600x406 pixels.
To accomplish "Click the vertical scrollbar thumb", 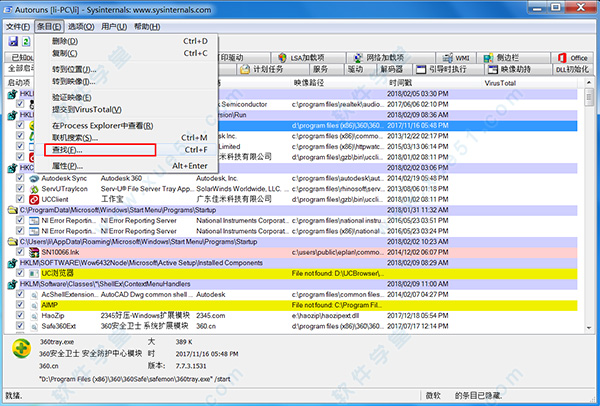I will (x=589, y=96).
